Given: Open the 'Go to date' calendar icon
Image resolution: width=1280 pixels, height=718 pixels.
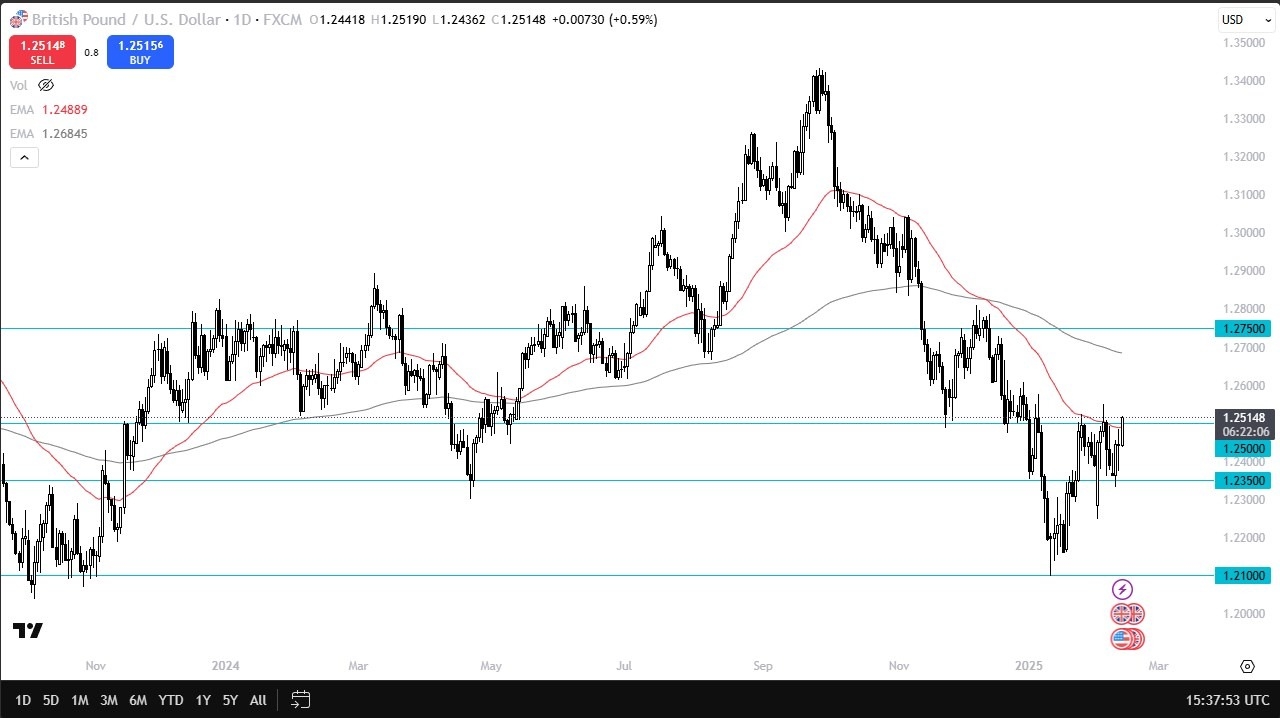Looking at the screenshot, I should point(300,700).
